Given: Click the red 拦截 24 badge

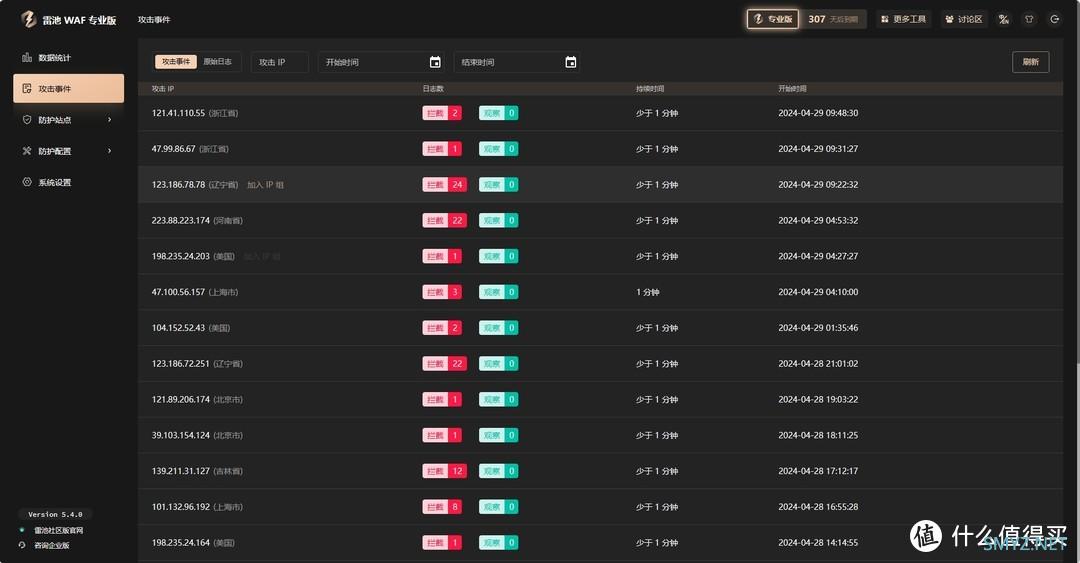Looking at the screenshot, I should [x=445, y=185].
